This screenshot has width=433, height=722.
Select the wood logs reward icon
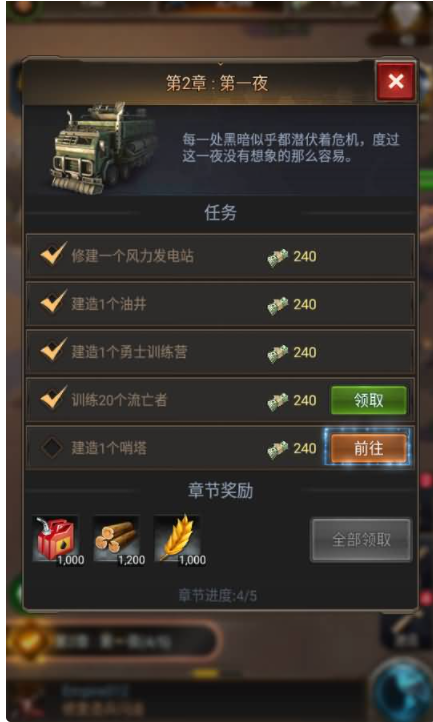(x=116, y=538)
